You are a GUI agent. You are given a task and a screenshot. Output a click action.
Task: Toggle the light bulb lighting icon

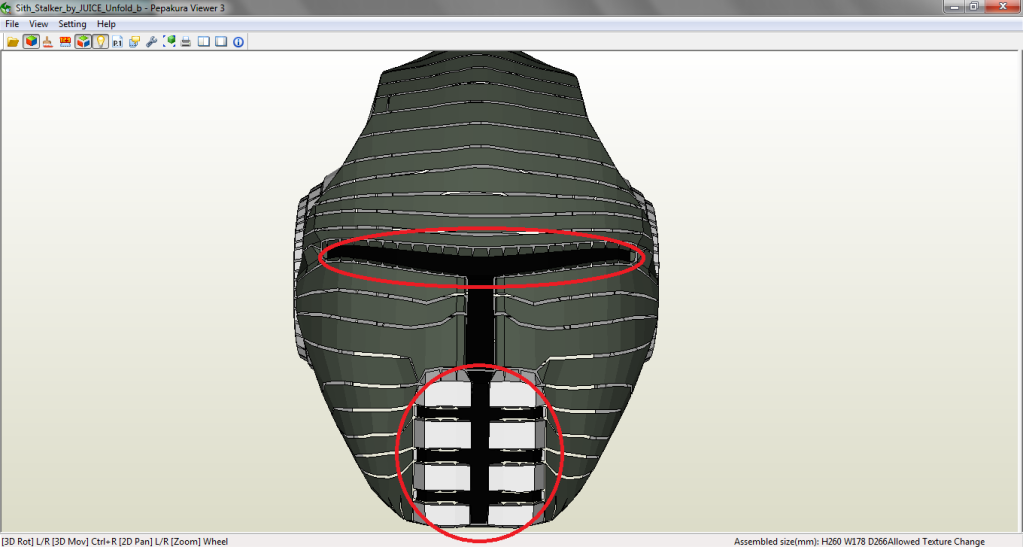click(100, 42)
